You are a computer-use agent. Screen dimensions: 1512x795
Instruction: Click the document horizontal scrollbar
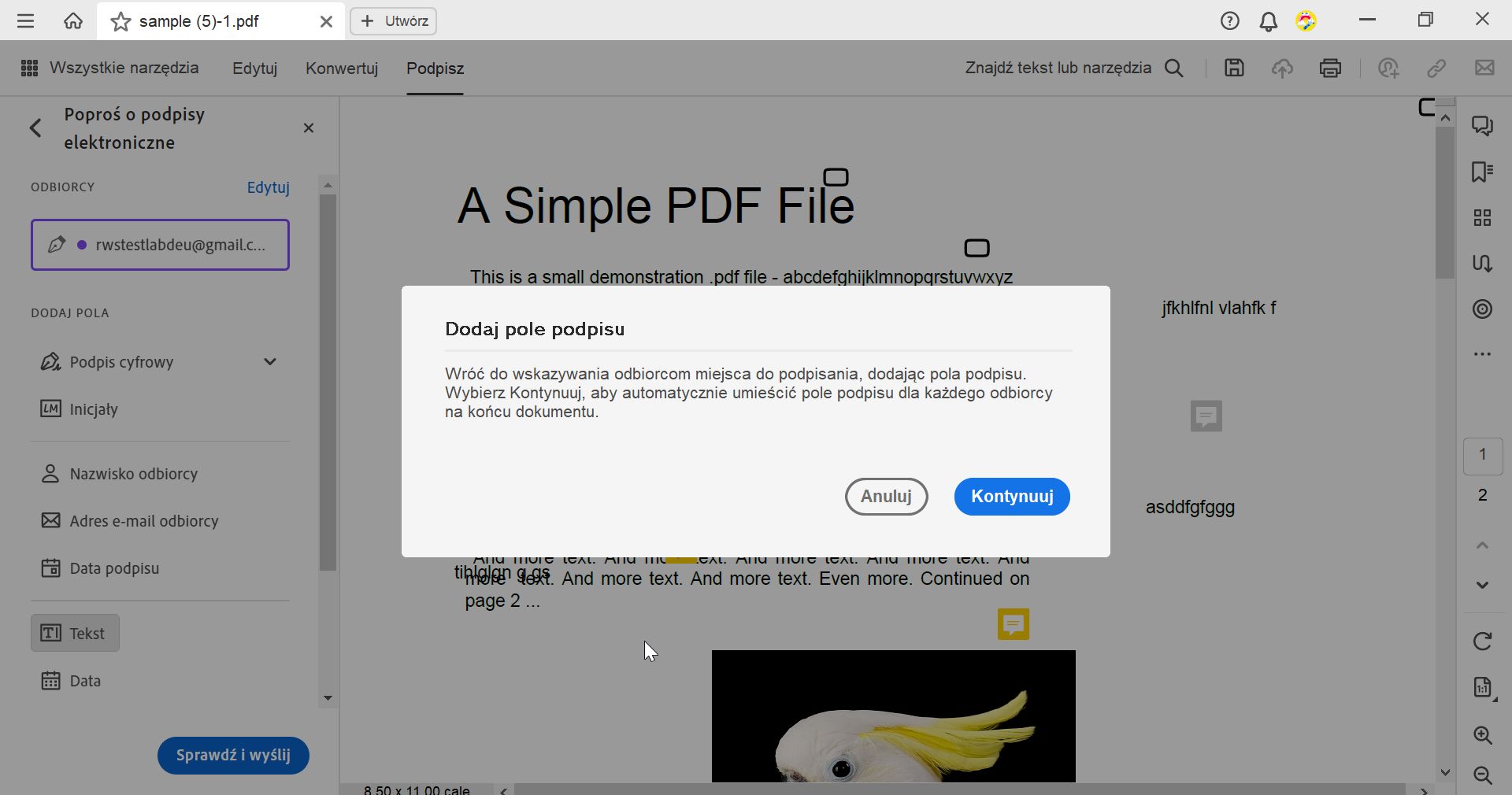[960, 789]
